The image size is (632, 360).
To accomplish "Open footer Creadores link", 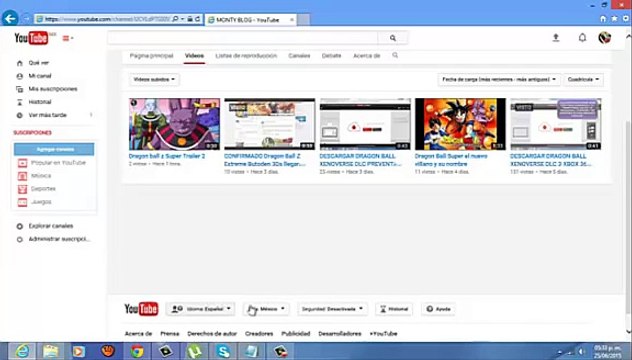I will coord(259,334).
